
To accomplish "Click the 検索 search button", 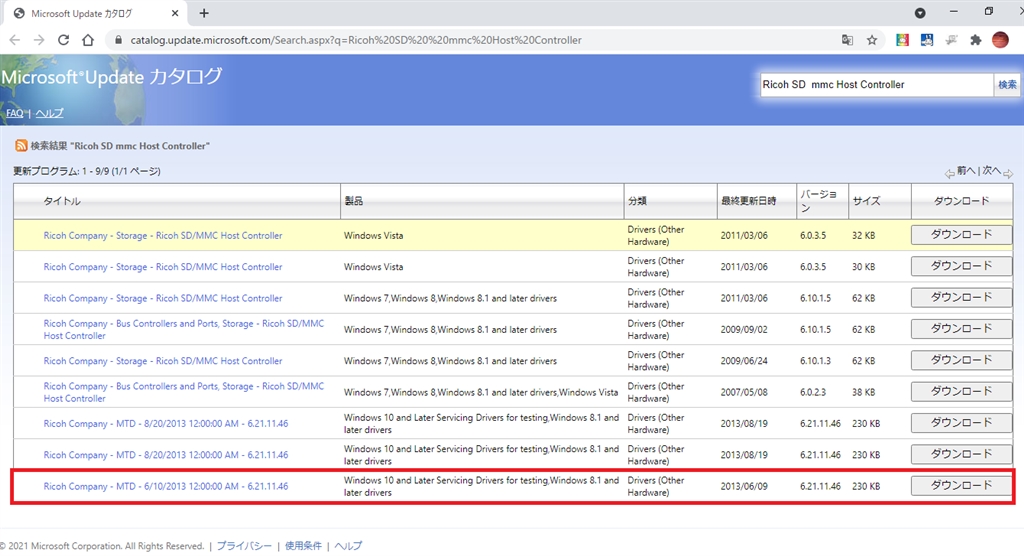I will tap(1006, 84).
